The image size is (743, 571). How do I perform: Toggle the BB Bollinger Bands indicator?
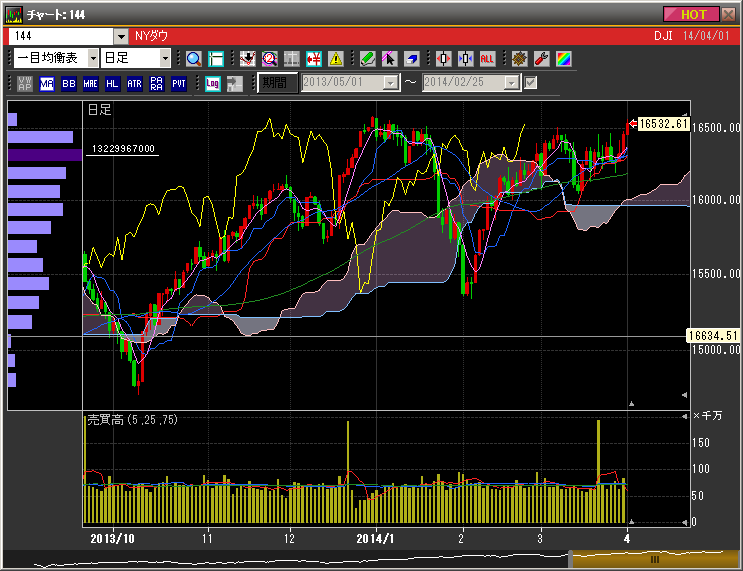coord(69,83)
